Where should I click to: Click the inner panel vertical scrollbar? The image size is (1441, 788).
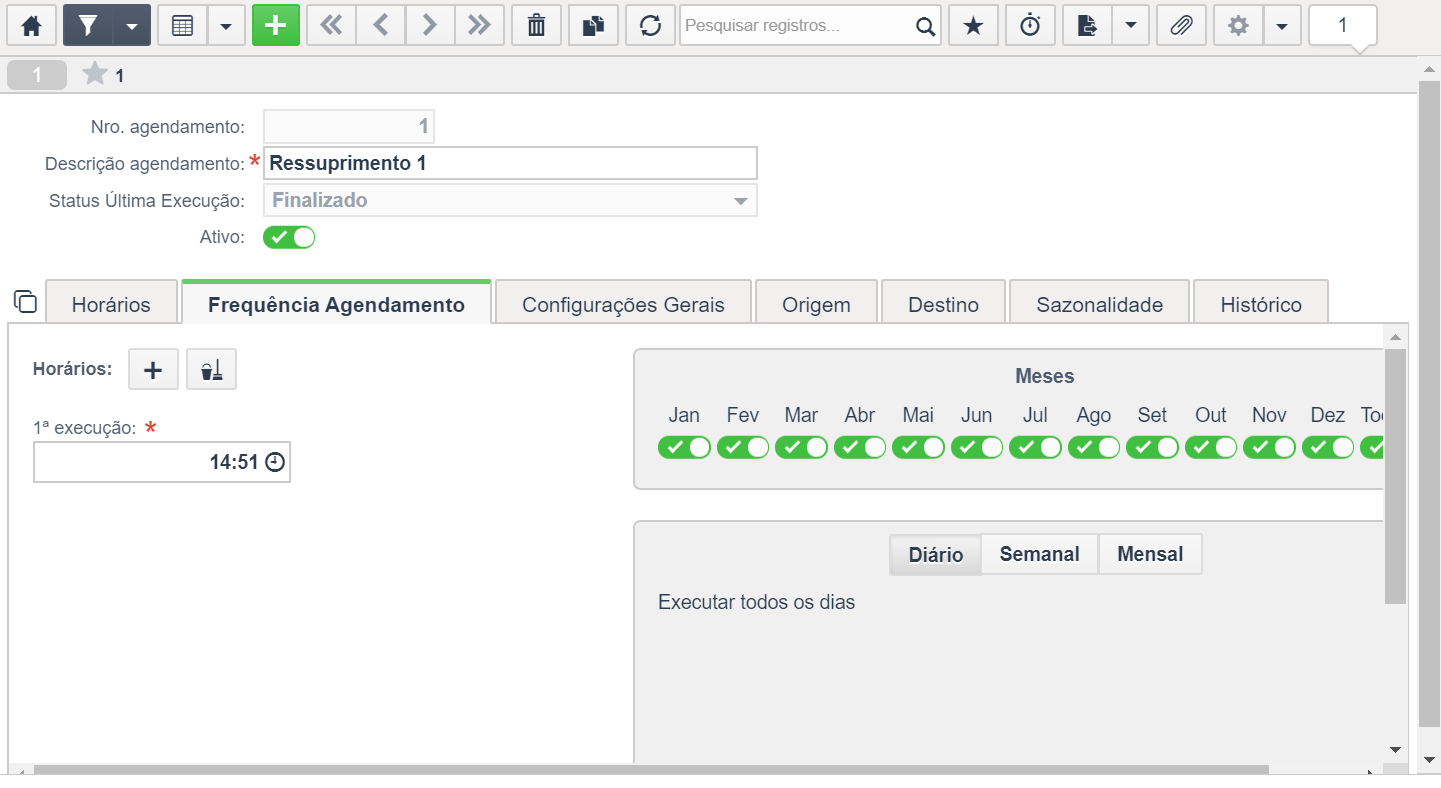click(1395, 476)
